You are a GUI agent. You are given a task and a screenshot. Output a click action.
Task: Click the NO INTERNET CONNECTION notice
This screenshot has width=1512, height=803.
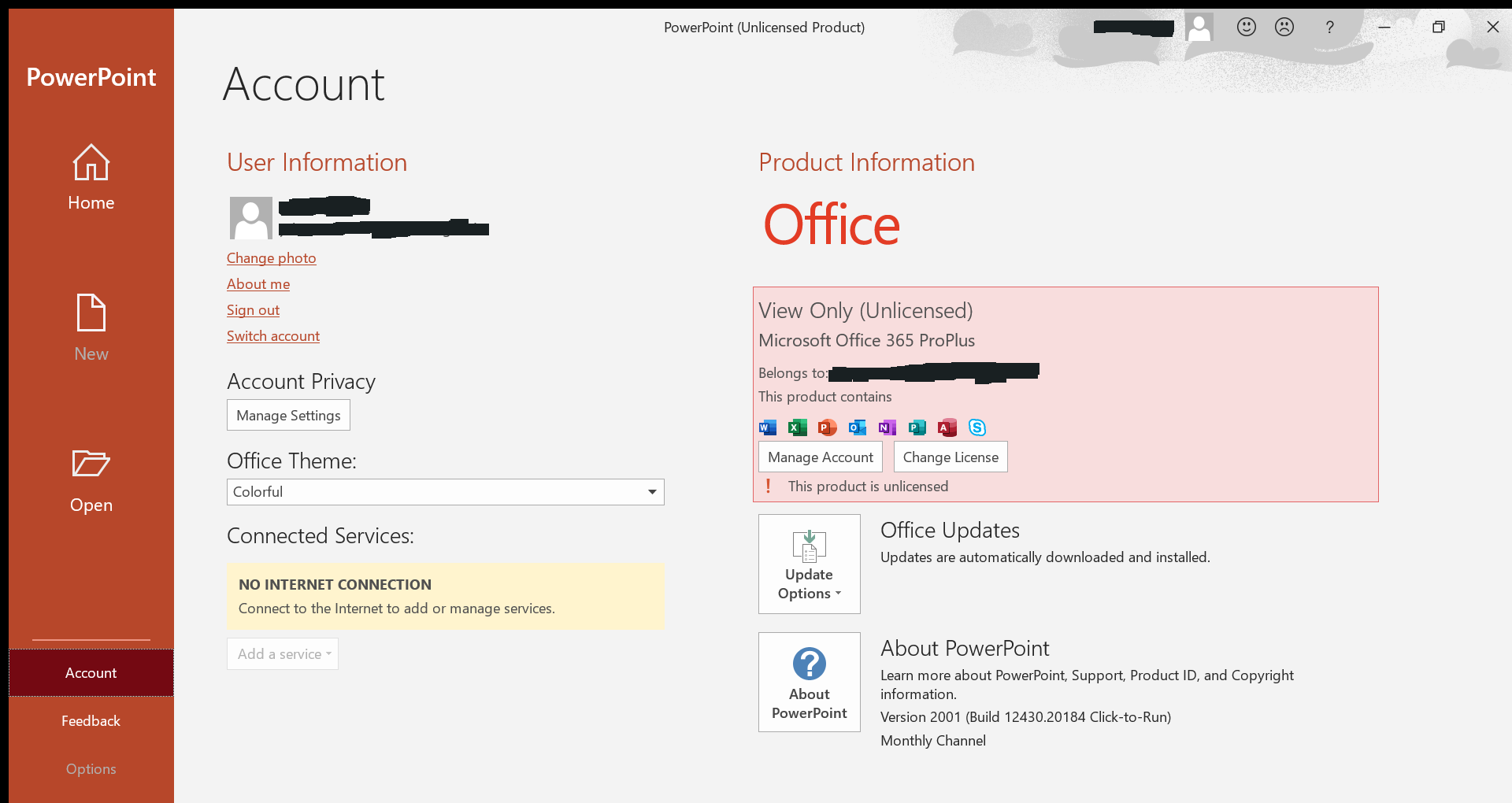(446, 596)
